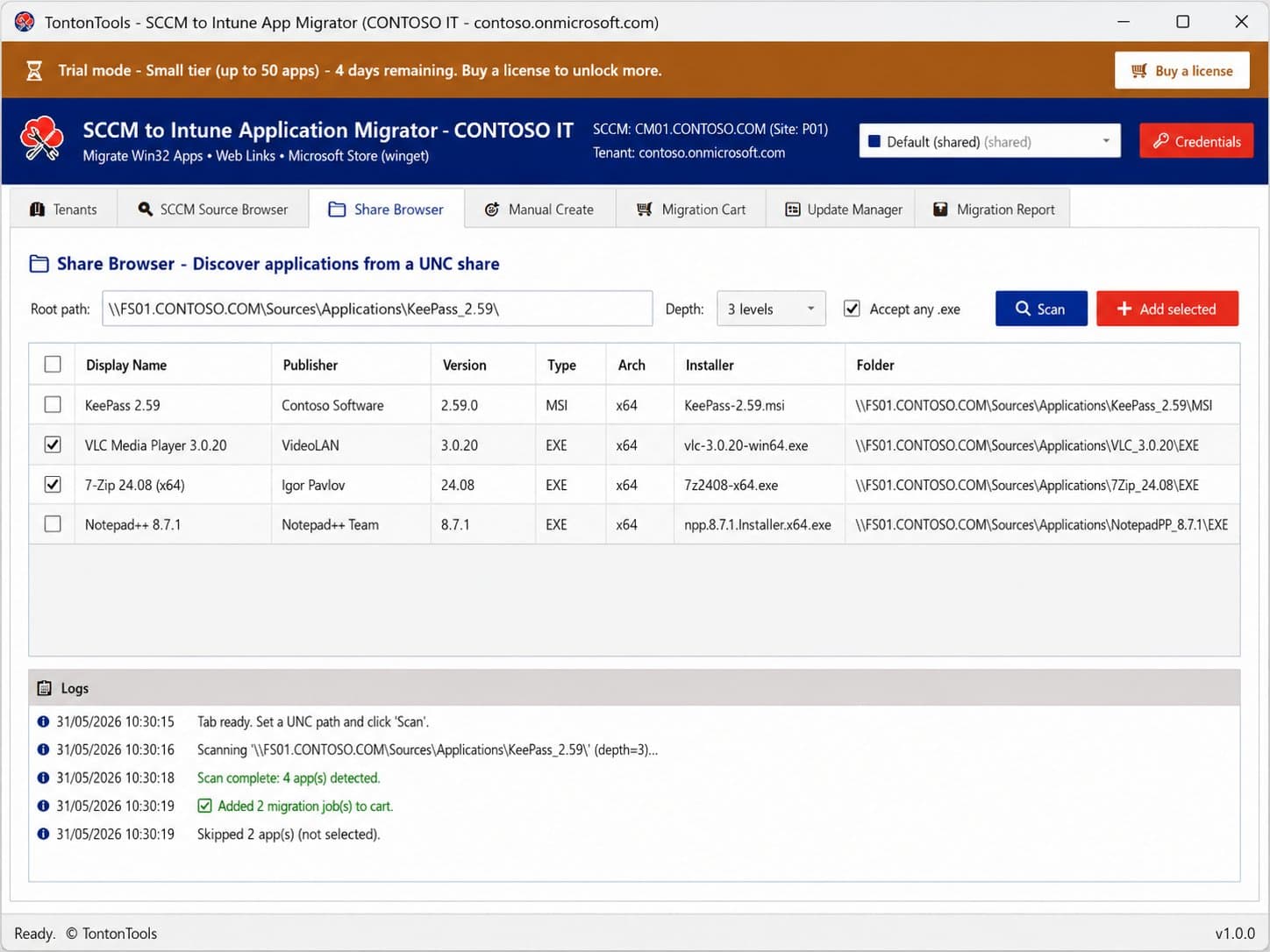Go to the Manual Create tab
Viewport: 1270px width, 952px height.
[540, 210]
